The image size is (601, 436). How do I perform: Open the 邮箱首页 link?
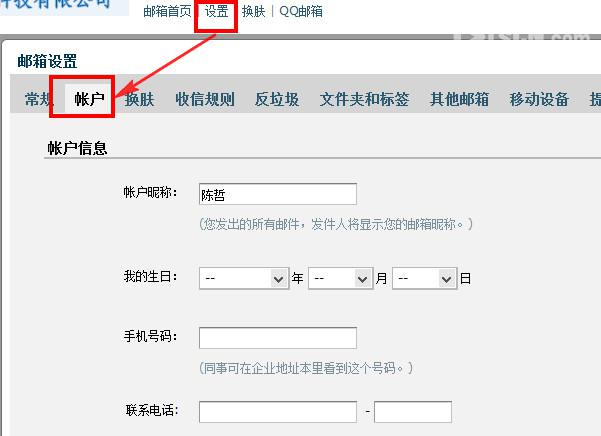[167, 11]
